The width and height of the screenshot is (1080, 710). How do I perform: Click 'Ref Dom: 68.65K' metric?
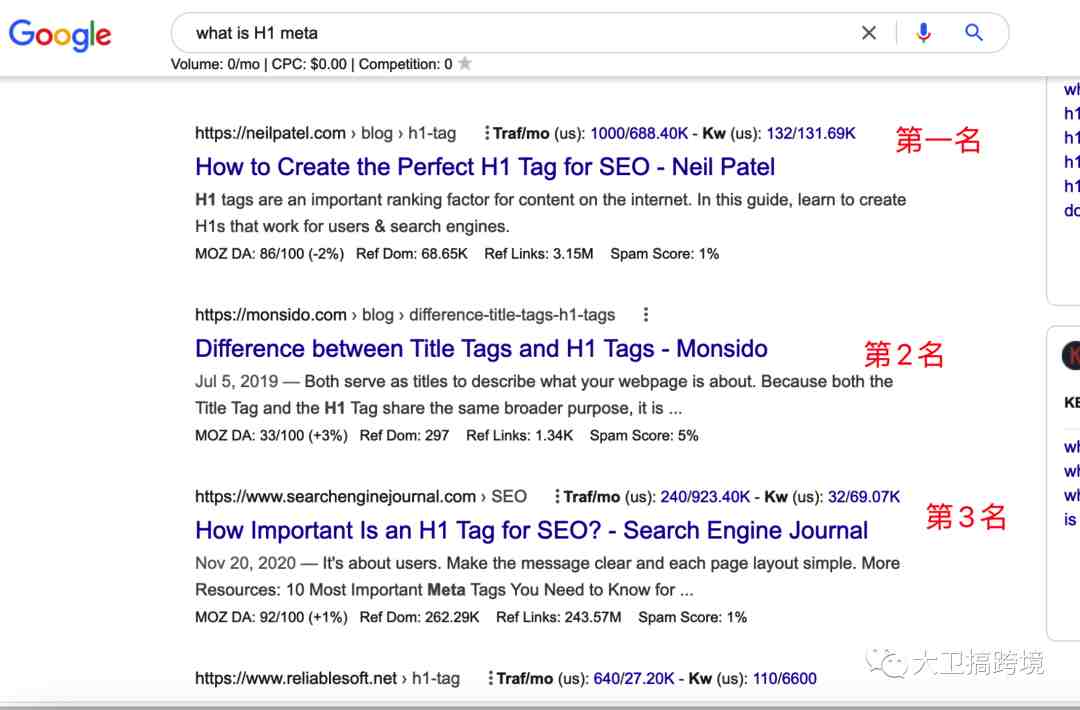pos(412,253)
